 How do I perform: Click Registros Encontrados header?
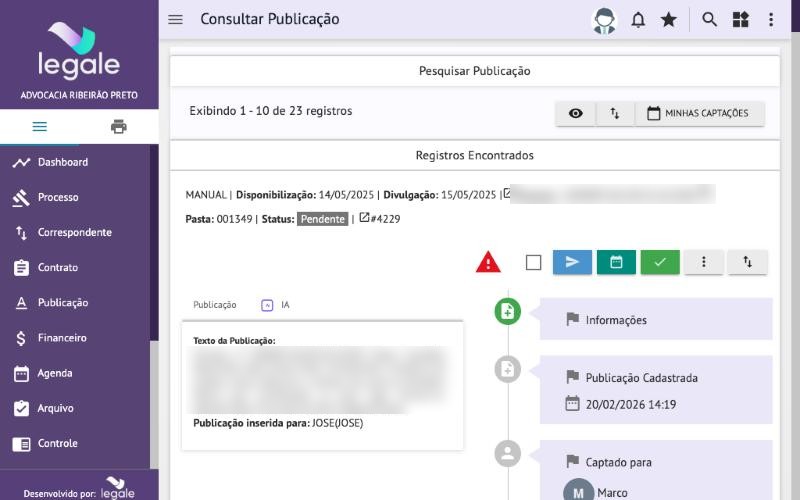[x=474, y=155]
